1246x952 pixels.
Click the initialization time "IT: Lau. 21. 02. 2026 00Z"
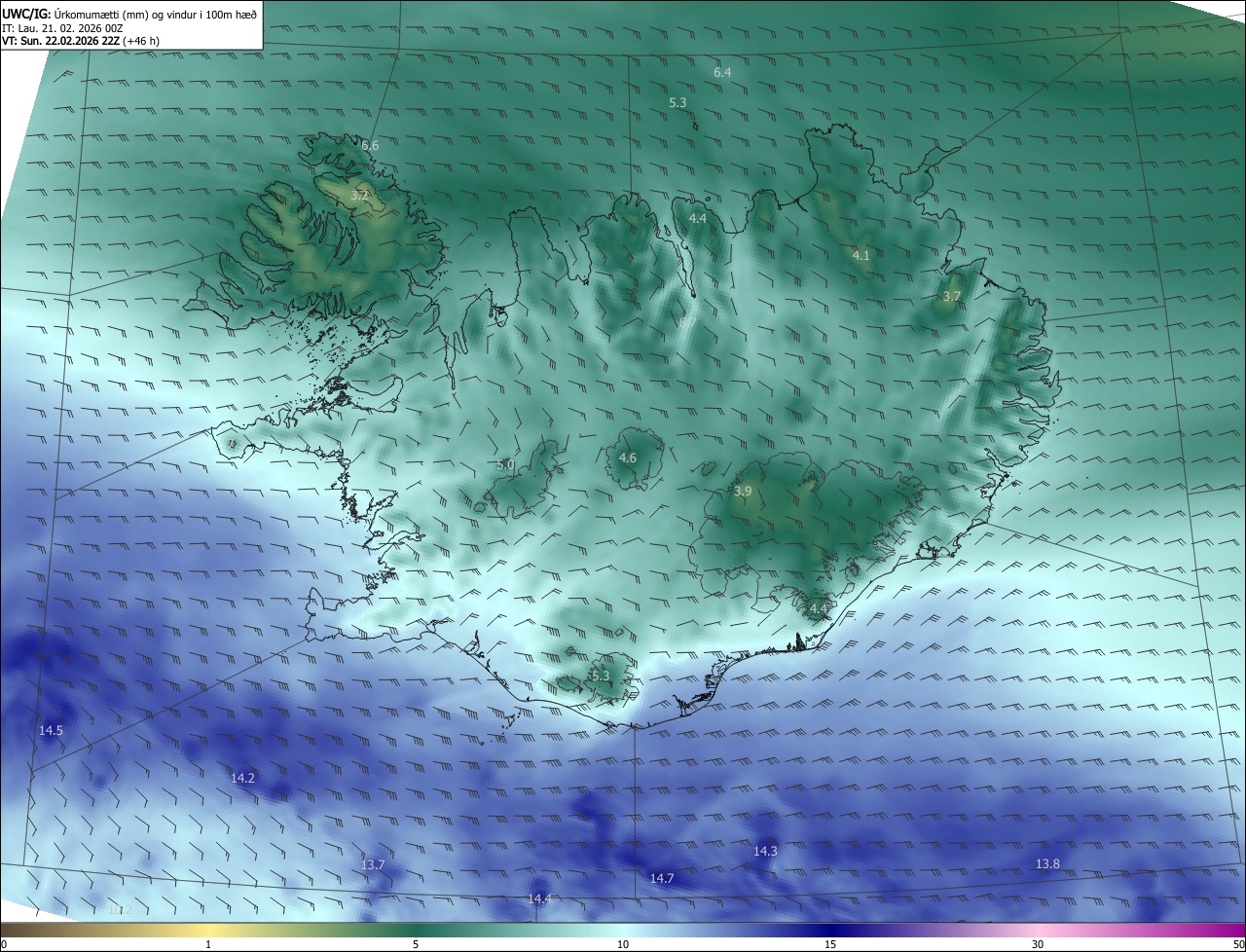point(62,28)
